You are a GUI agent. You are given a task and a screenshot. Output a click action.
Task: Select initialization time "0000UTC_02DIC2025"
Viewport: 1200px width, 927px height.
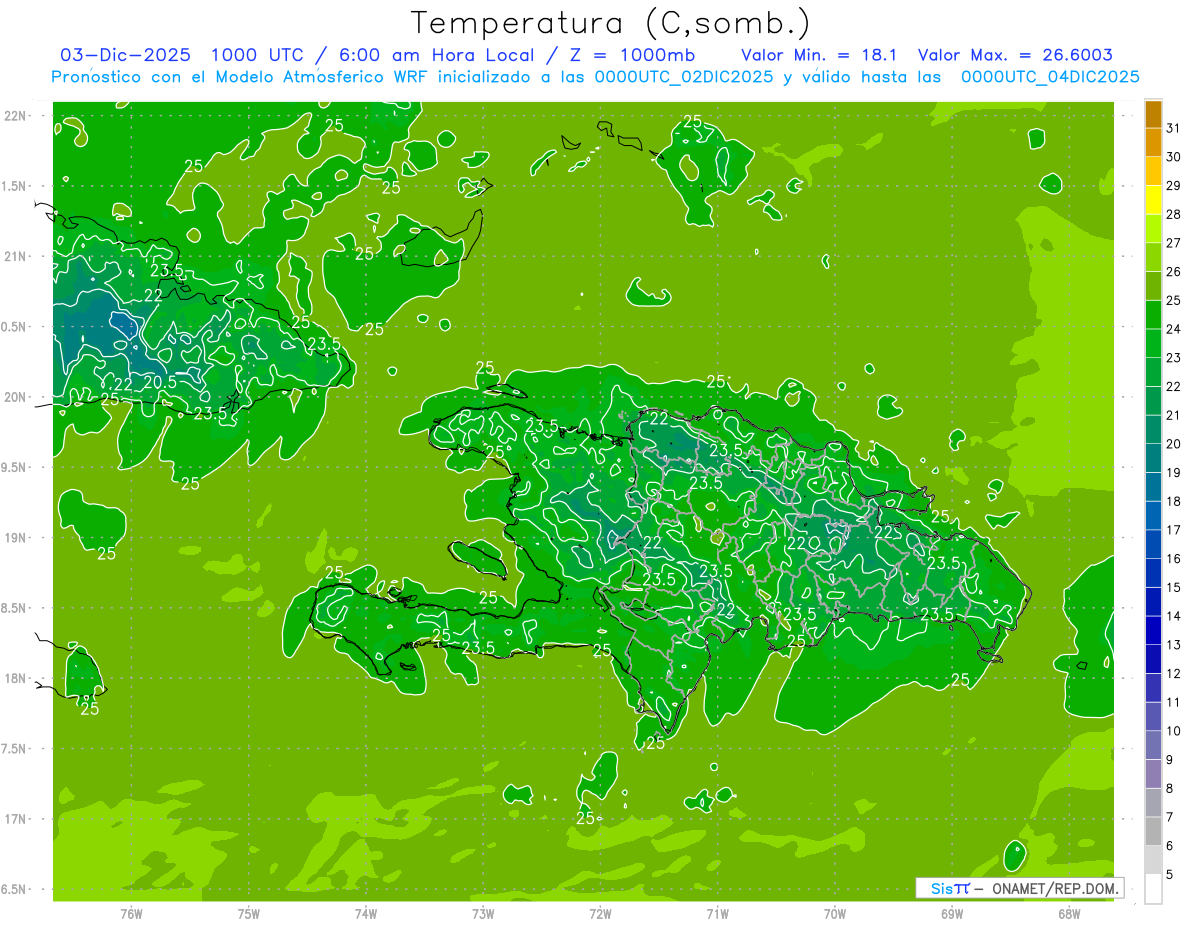(684, 77)
